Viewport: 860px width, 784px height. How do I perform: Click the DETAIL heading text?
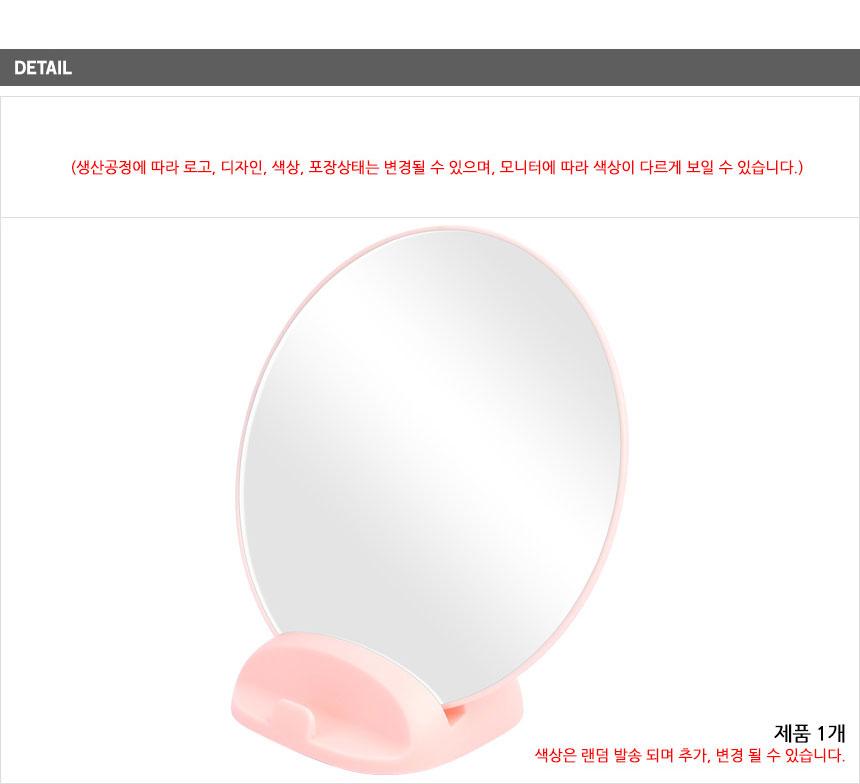43,67
